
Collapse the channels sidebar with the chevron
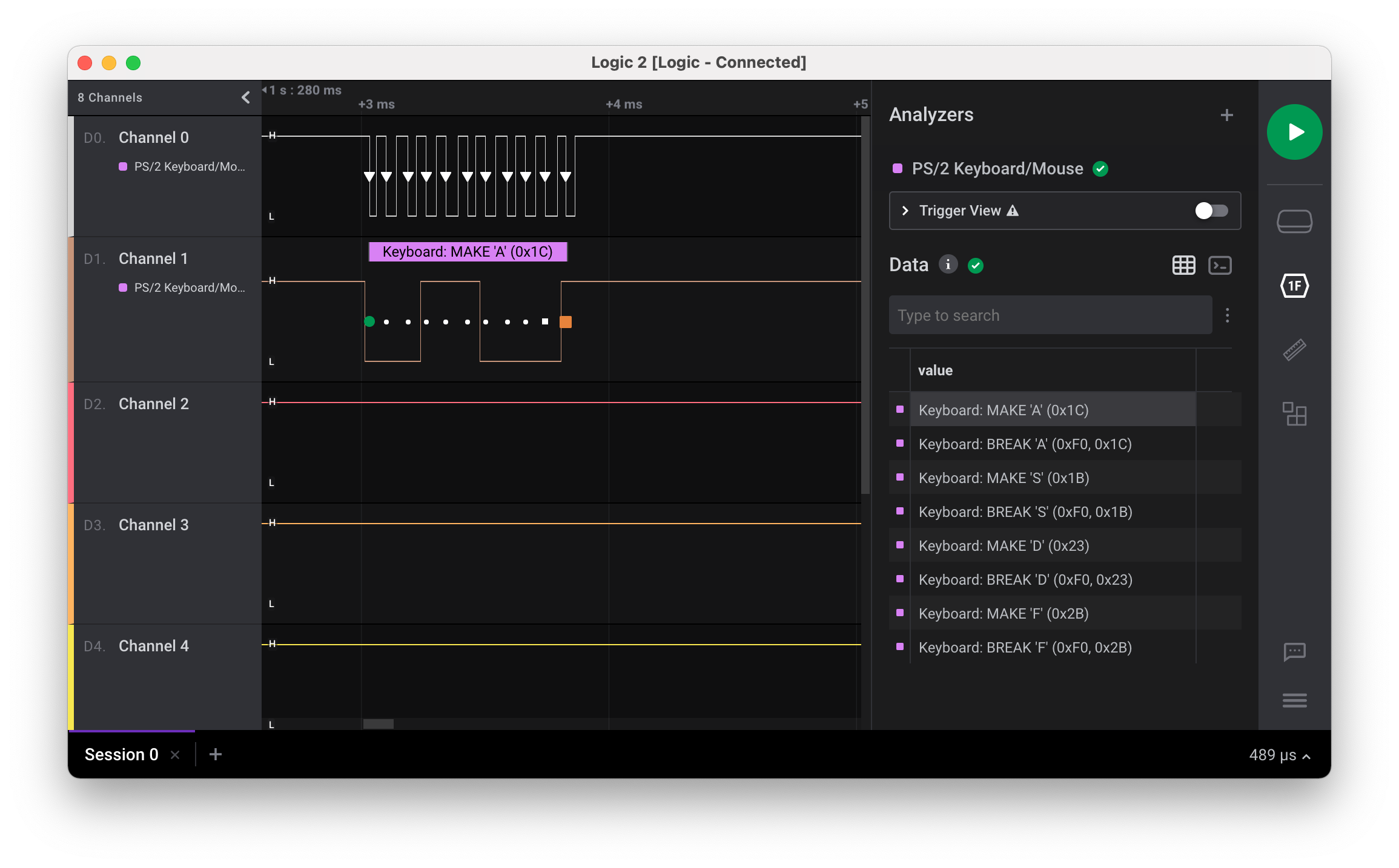tap(246, 97)
